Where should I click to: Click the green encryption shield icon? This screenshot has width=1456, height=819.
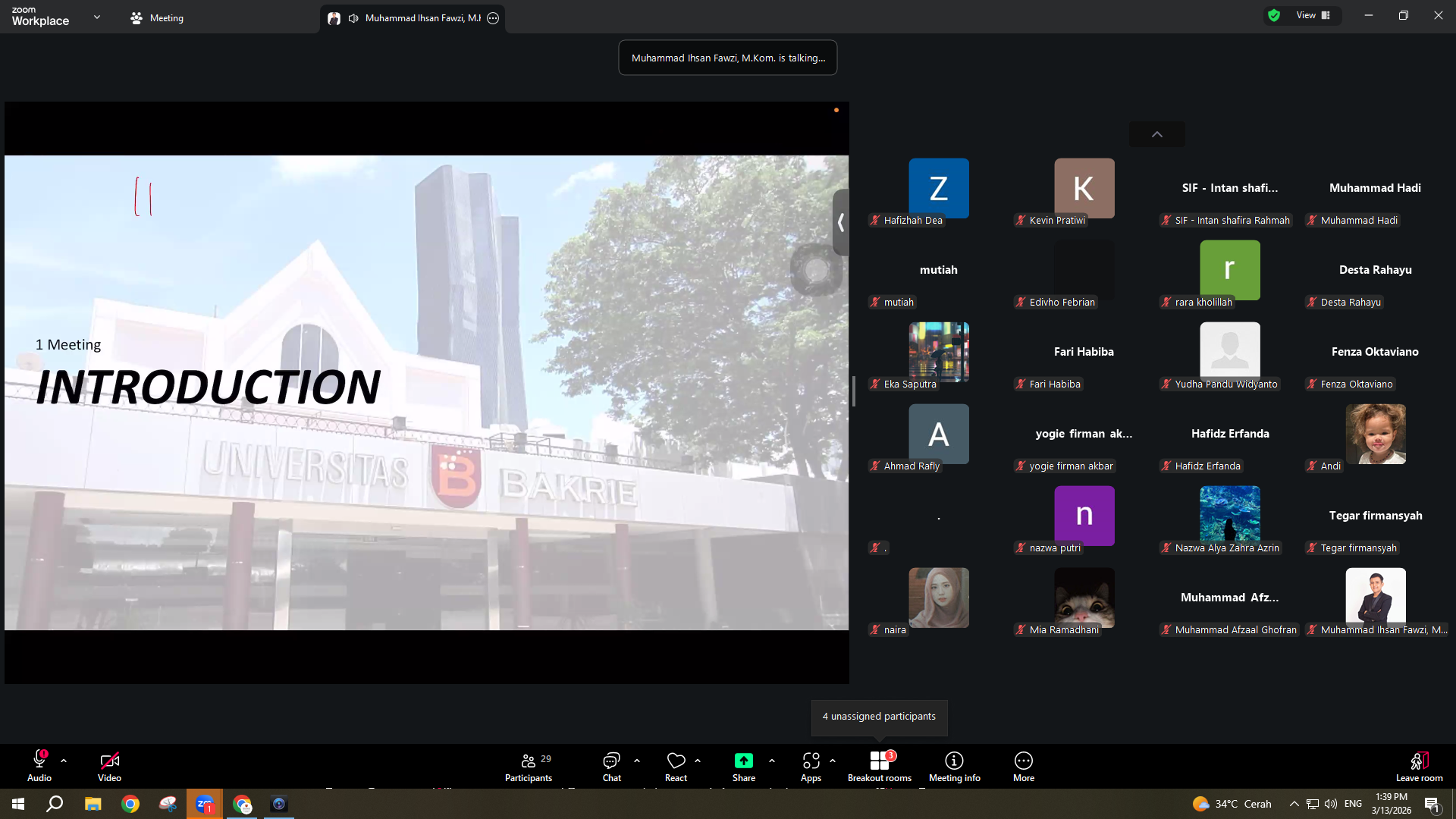coord(1274,15)
